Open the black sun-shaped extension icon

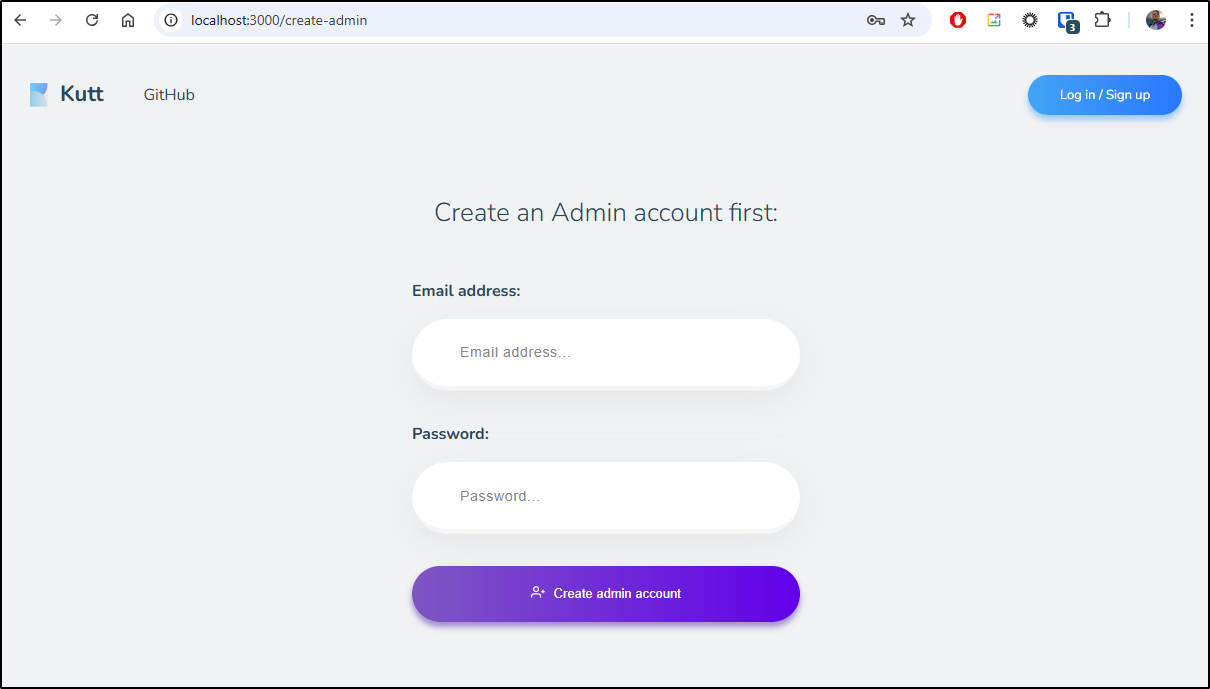pyautogui.click(x=1030, y=20)
